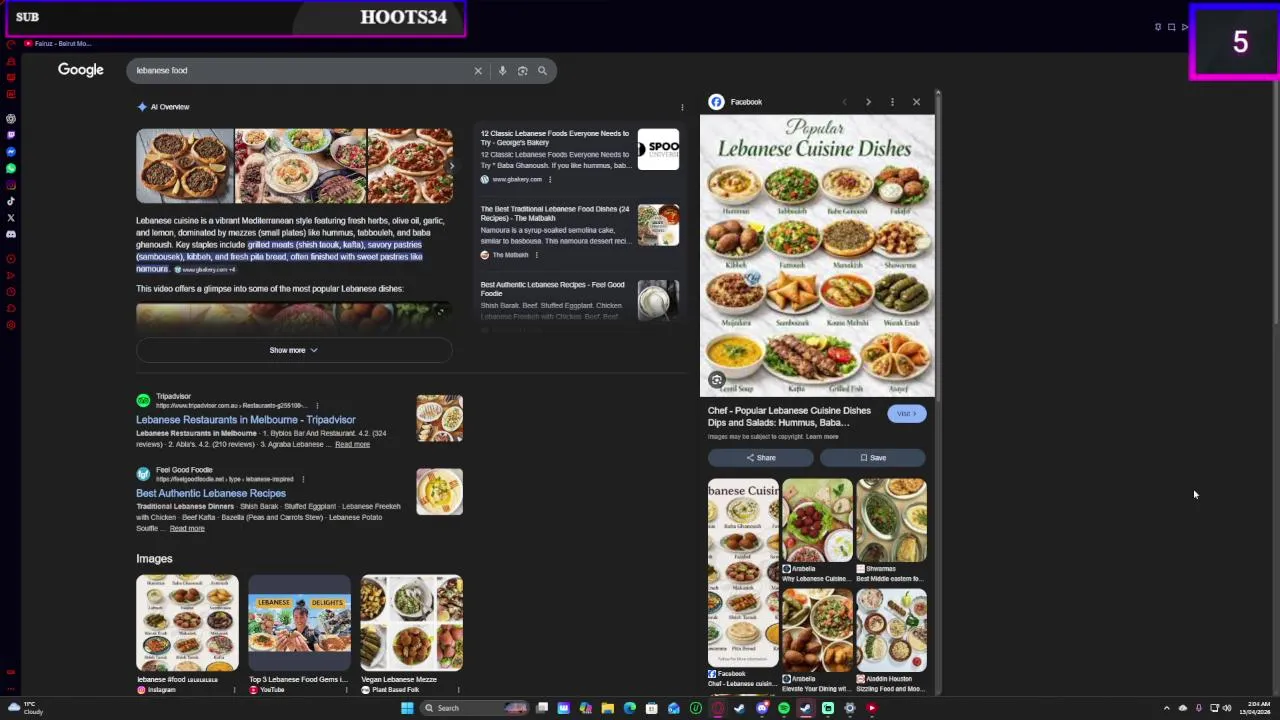Open image preview three-dot menu
This screenshot has height=720, width=1280.
[x=892, y=102]
